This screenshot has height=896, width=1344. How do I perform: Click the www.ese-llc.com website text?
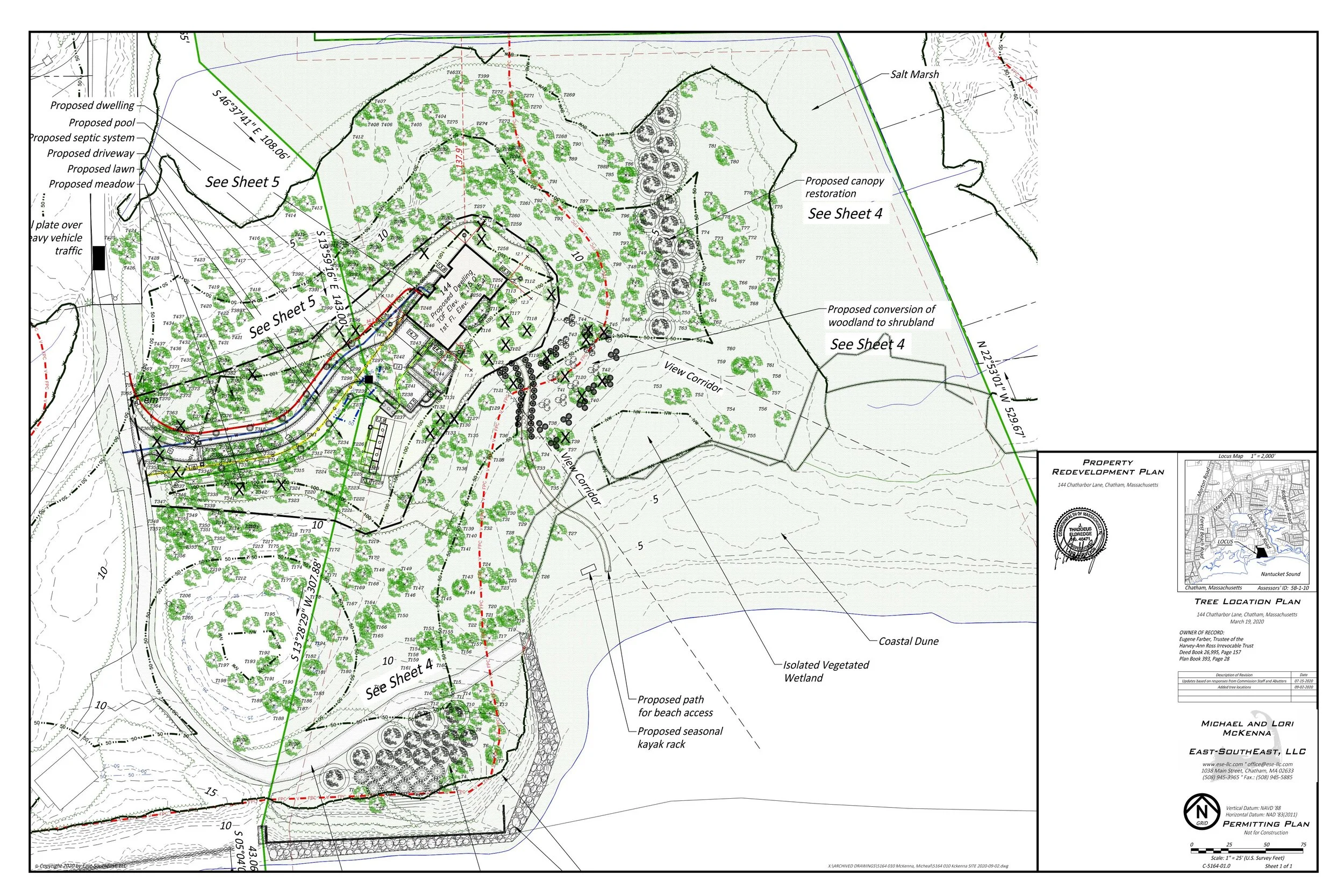pyautogui.click(x=1223, y=764)
